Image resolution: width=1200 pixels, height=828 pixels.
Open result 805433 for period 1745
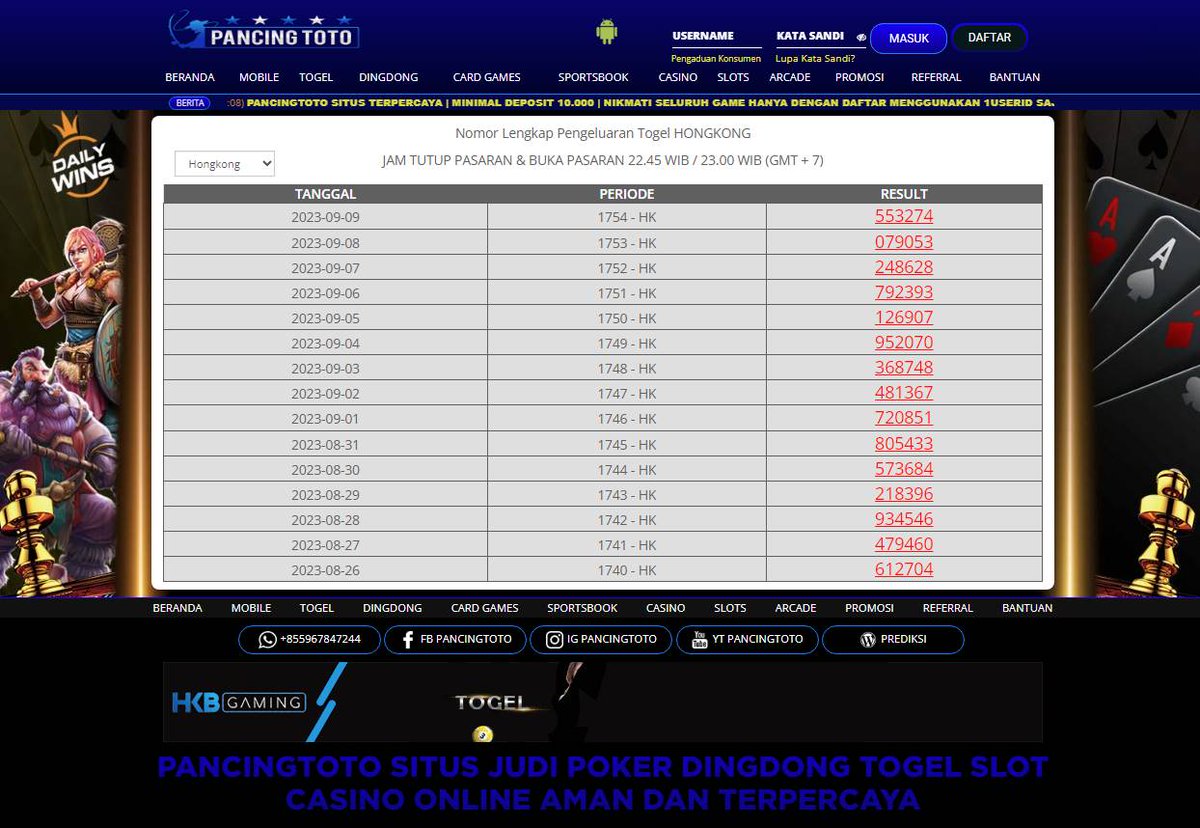tap(904, 443)
